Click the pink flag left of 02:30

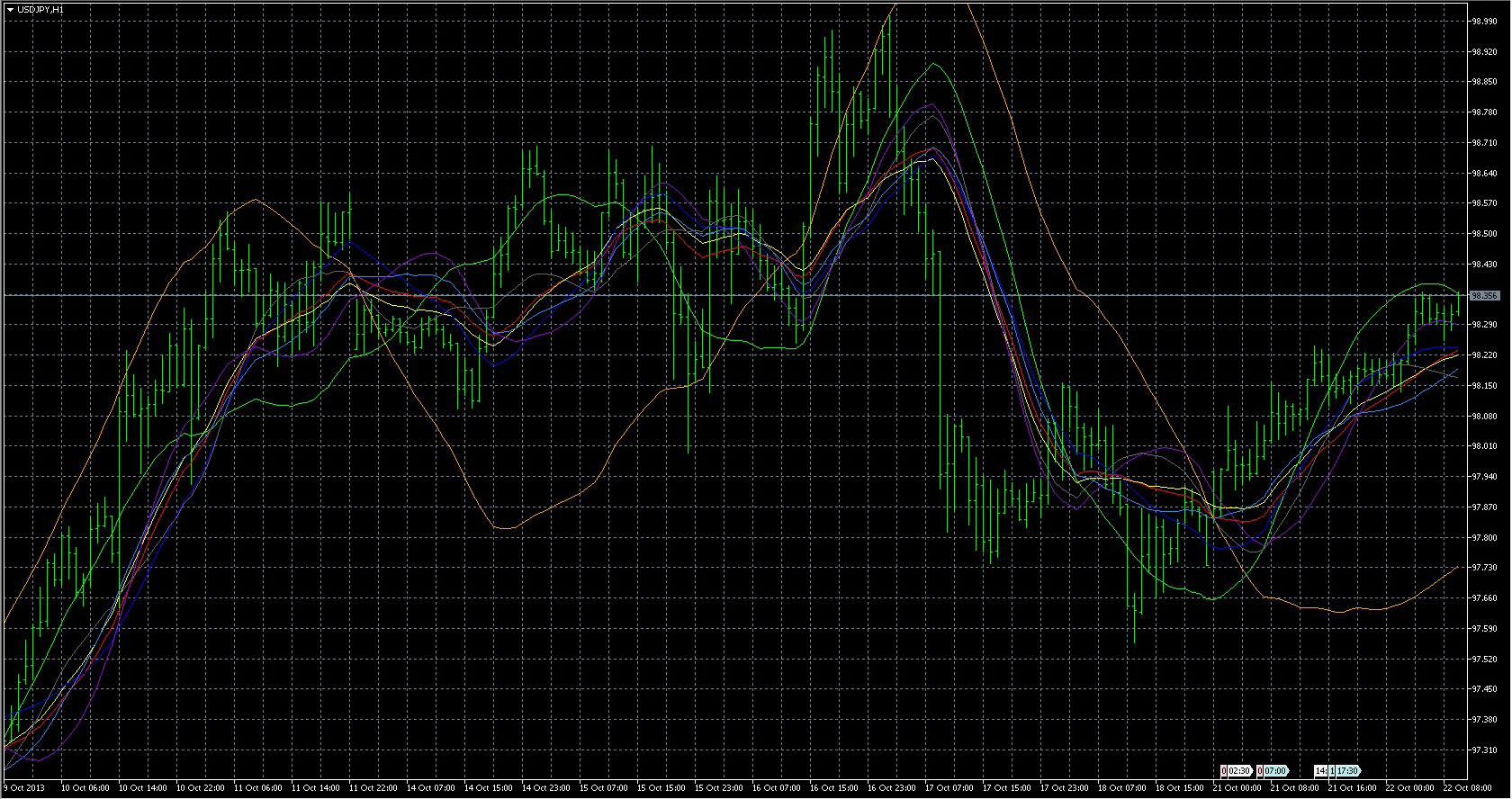1224,771
